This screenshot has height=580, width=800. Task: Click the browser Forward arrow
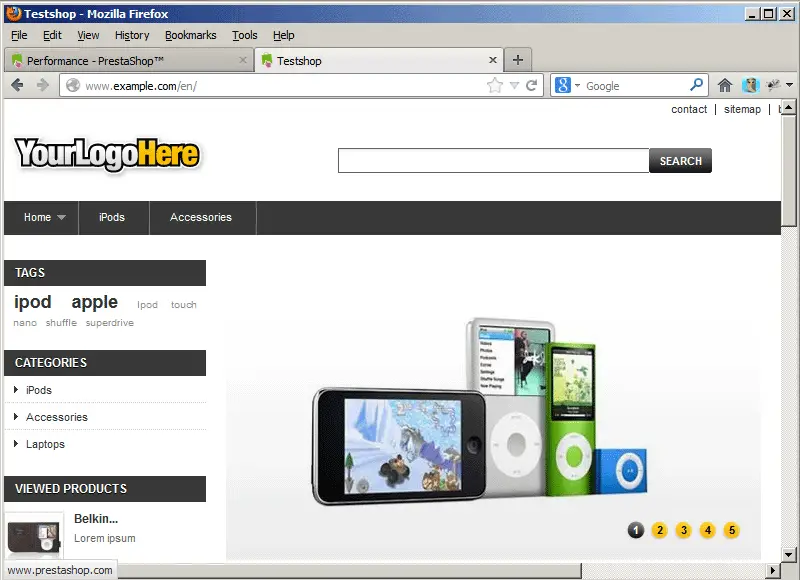pyautogui.click(x=43, y=85)
